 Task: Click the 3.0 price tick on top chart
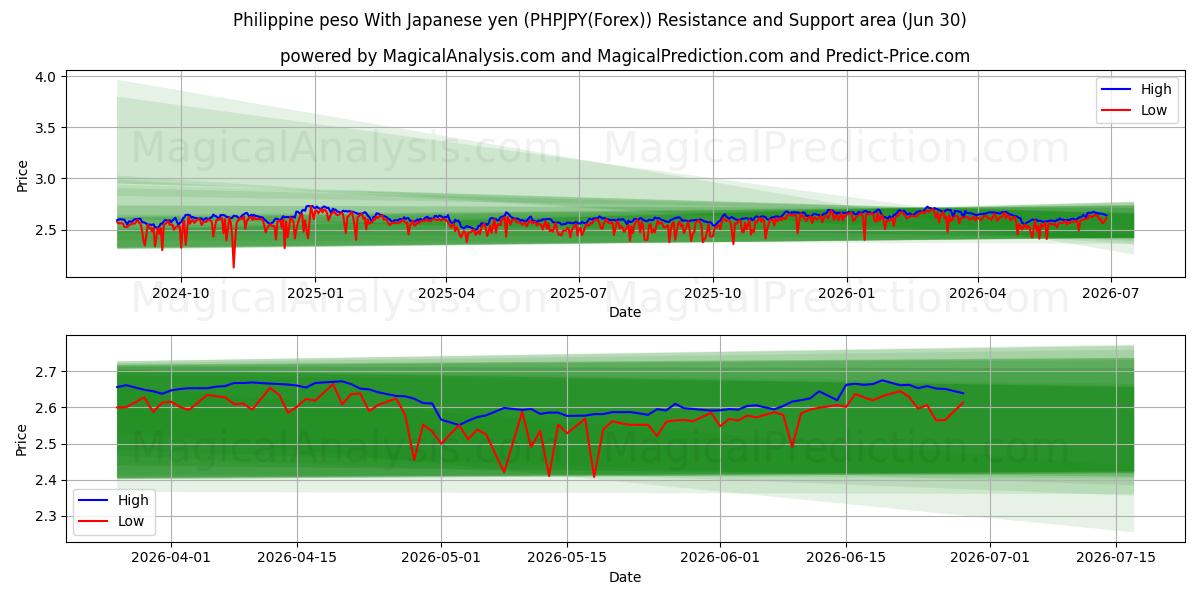coord(48,179)
